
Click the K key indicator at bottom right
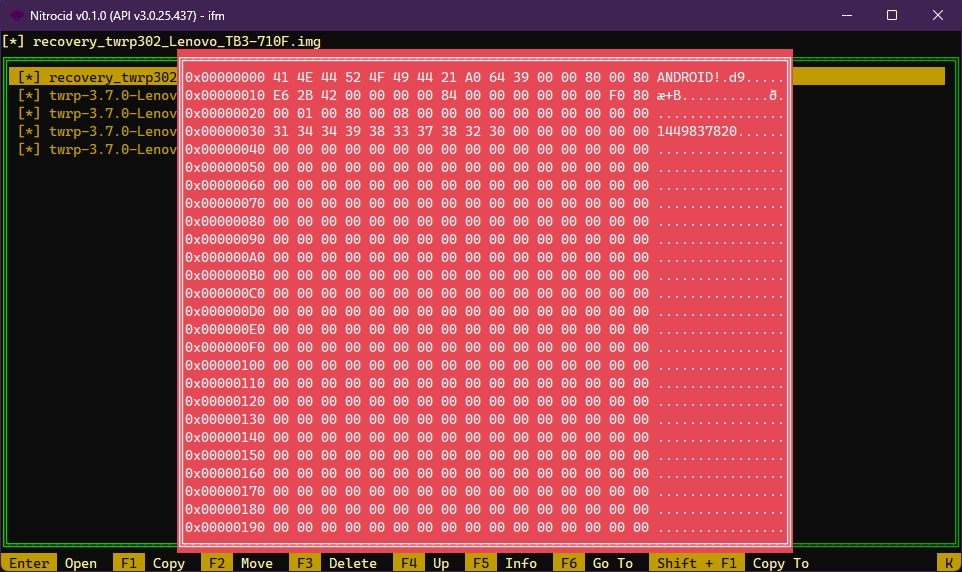pyautogui.click(x=948, y=563)
